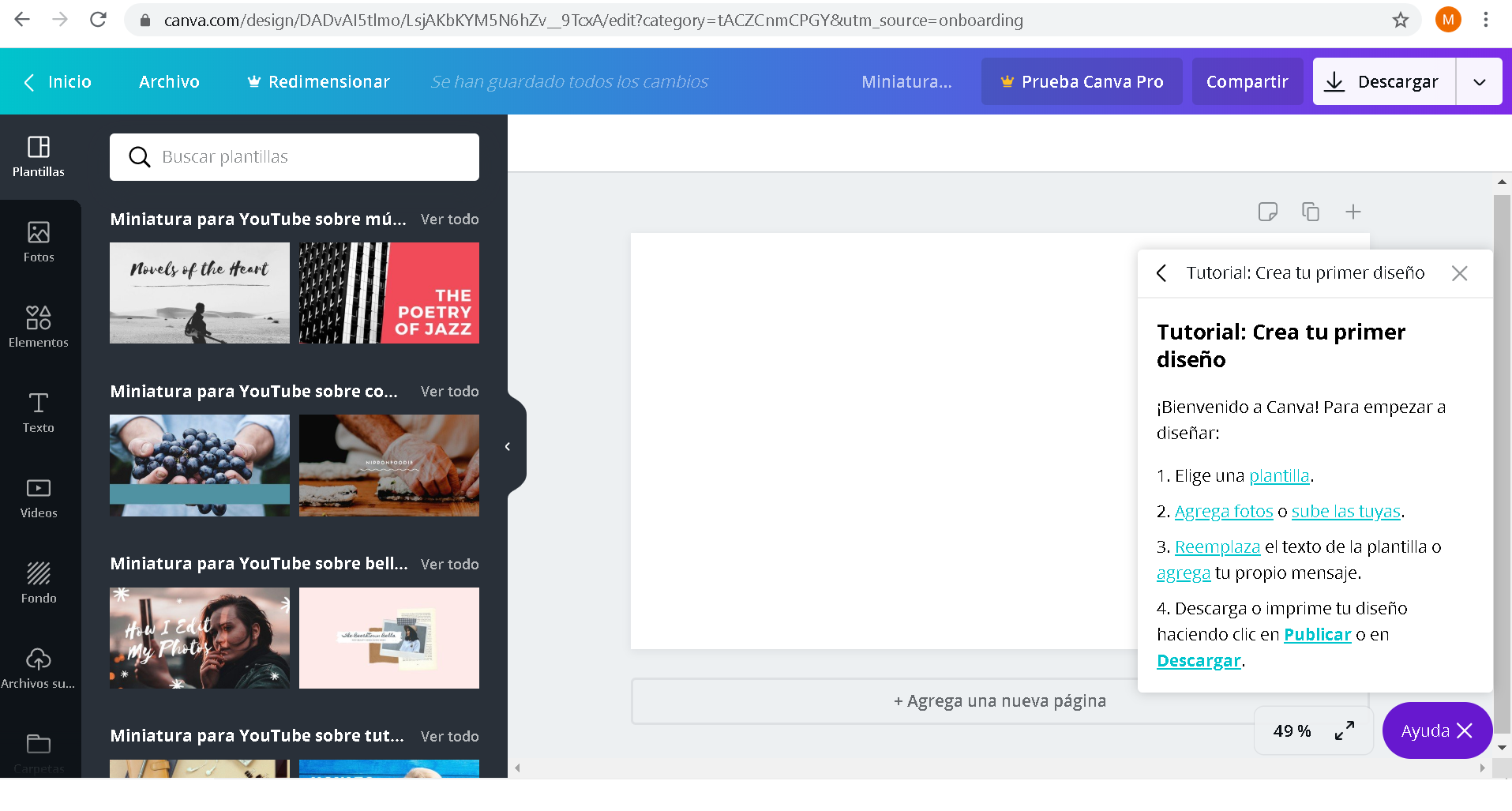Duplicate the page with copy icon
The height and width of the screenshot is (811, 1512).
pos(1311,212)
